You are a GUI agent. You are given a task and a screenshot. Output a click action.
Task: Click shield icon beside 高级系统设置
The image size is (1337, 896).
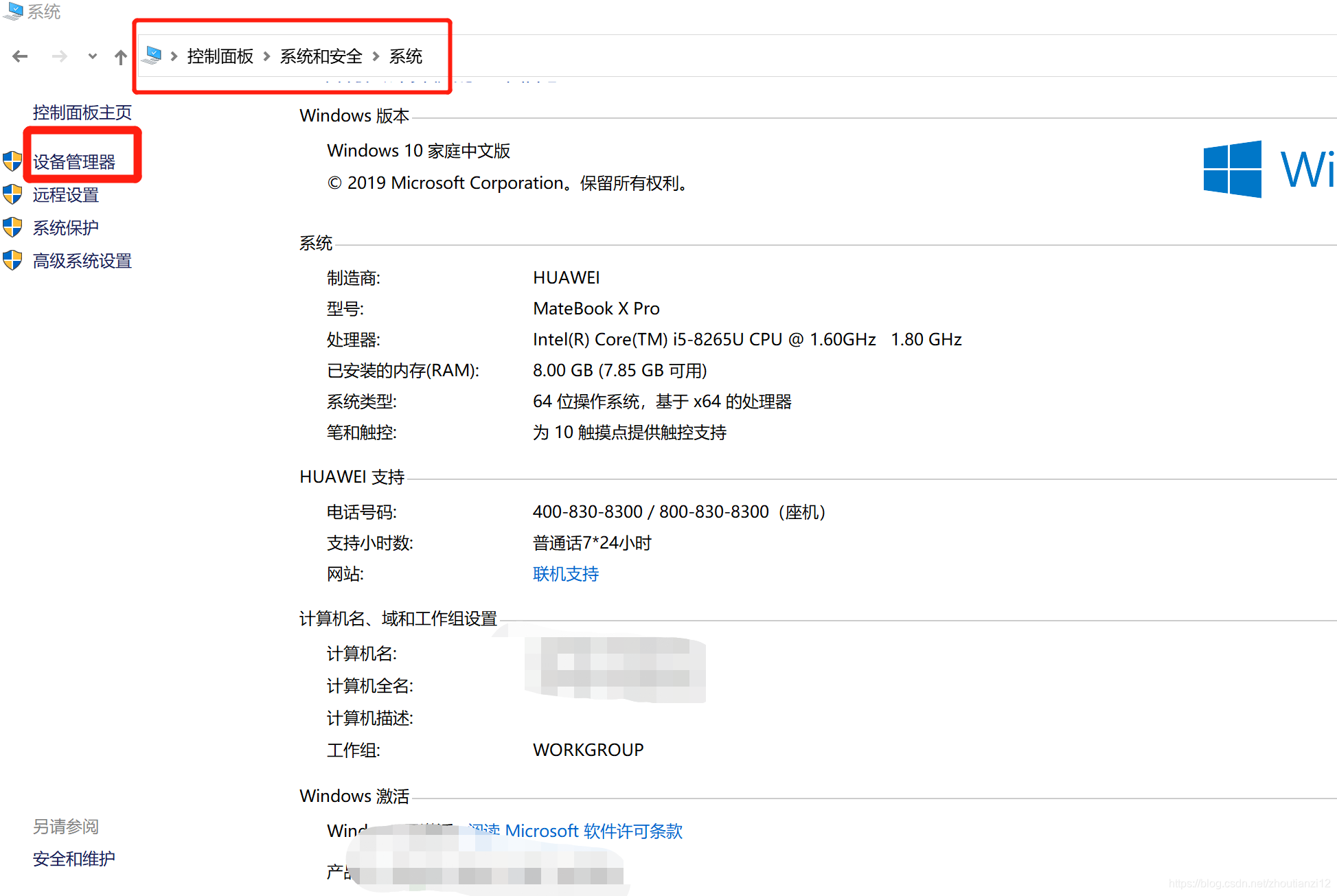(12, 260)
